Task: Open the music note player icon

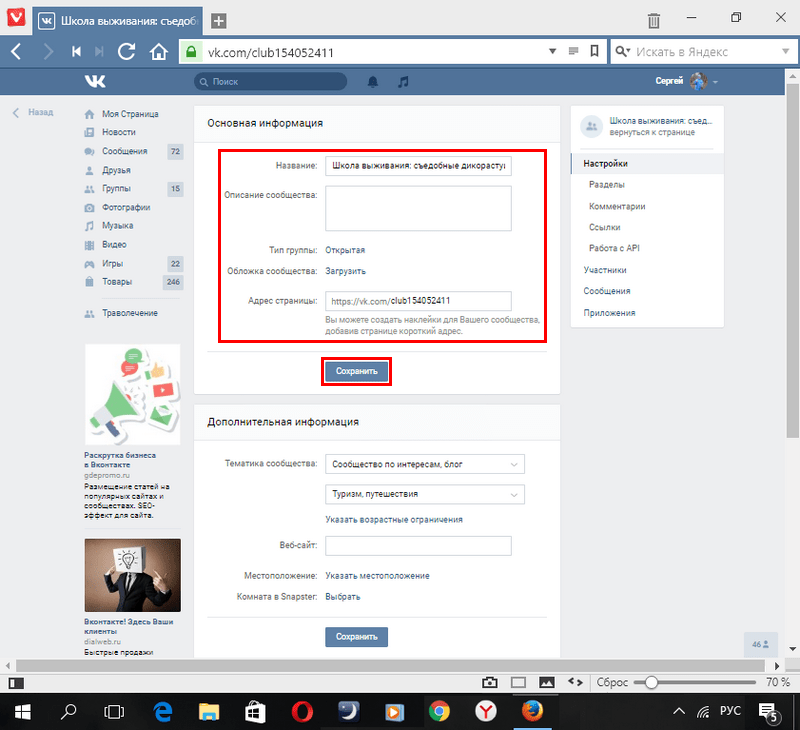Action: point(403,81)
